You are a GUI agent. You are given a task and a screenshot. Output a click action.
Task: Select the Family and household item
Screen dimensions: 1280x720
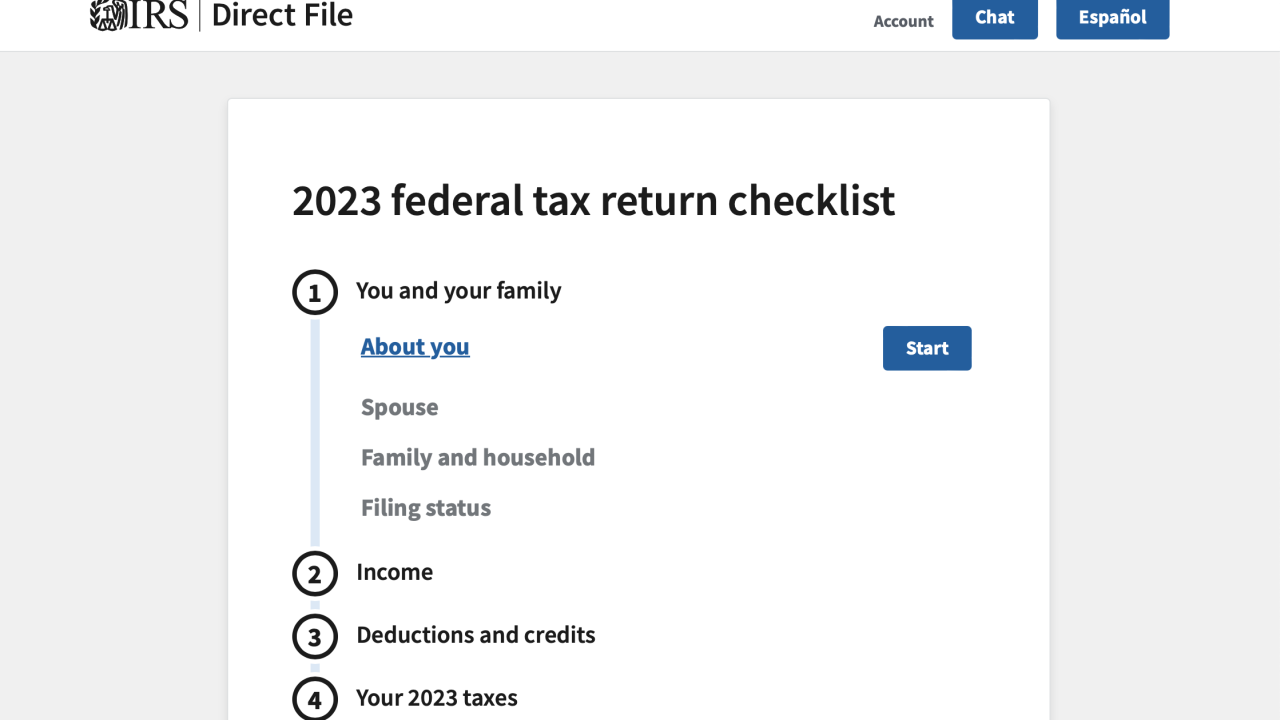[477, 457]
